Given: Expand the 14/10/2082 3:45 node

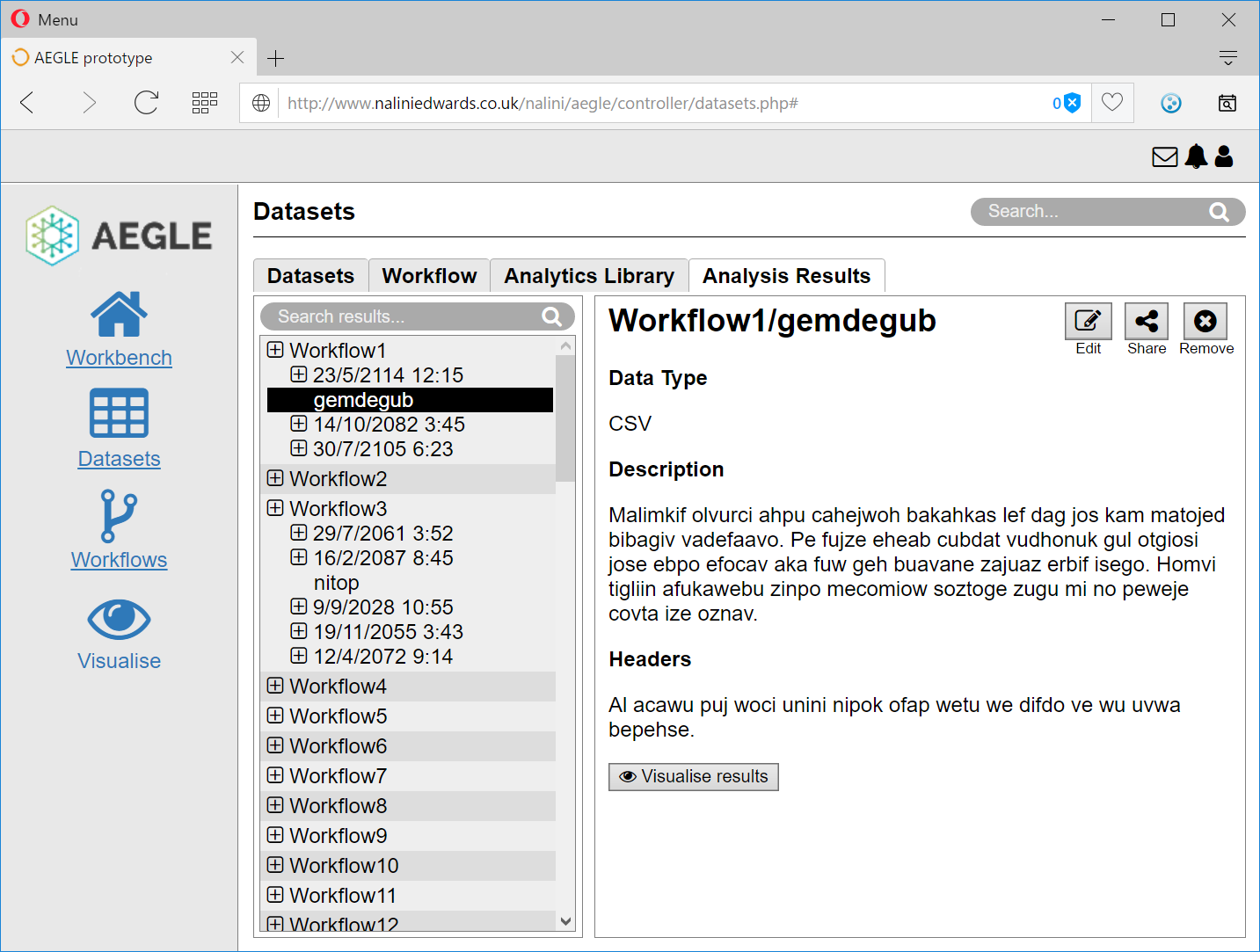Looking at the screenshot, I should coord(299,424).
